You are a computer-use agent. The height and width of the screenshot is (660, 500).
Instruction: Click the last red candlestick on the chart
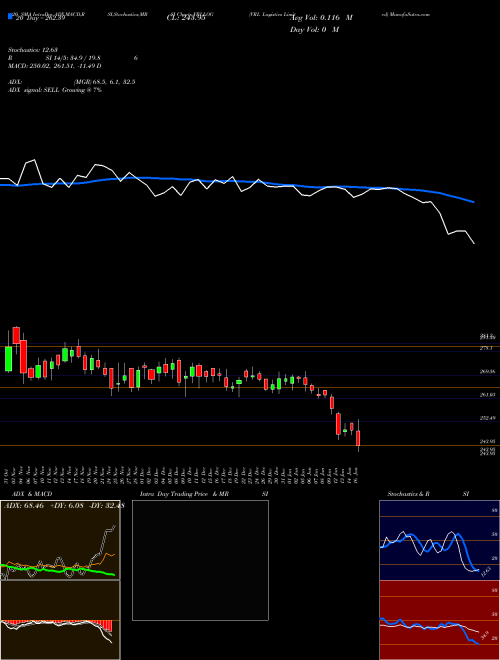tap(358, 438)
